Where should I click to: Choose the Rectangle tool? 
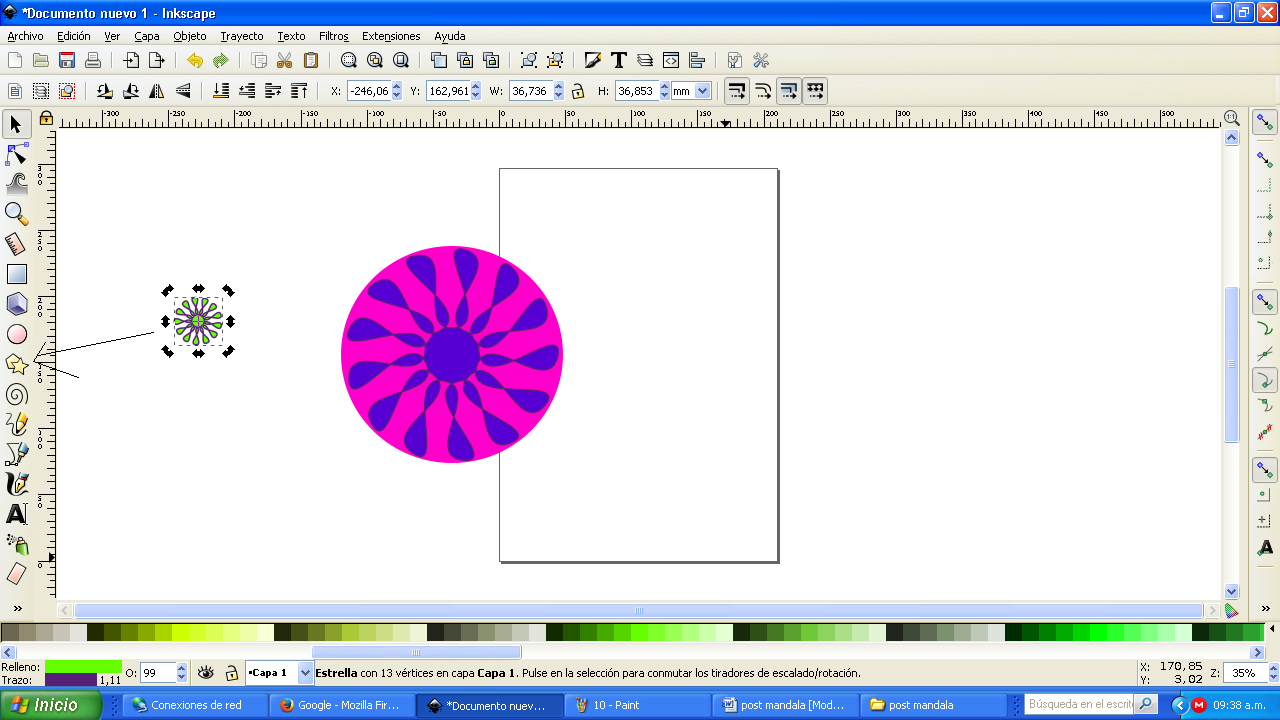coord(16,274)
